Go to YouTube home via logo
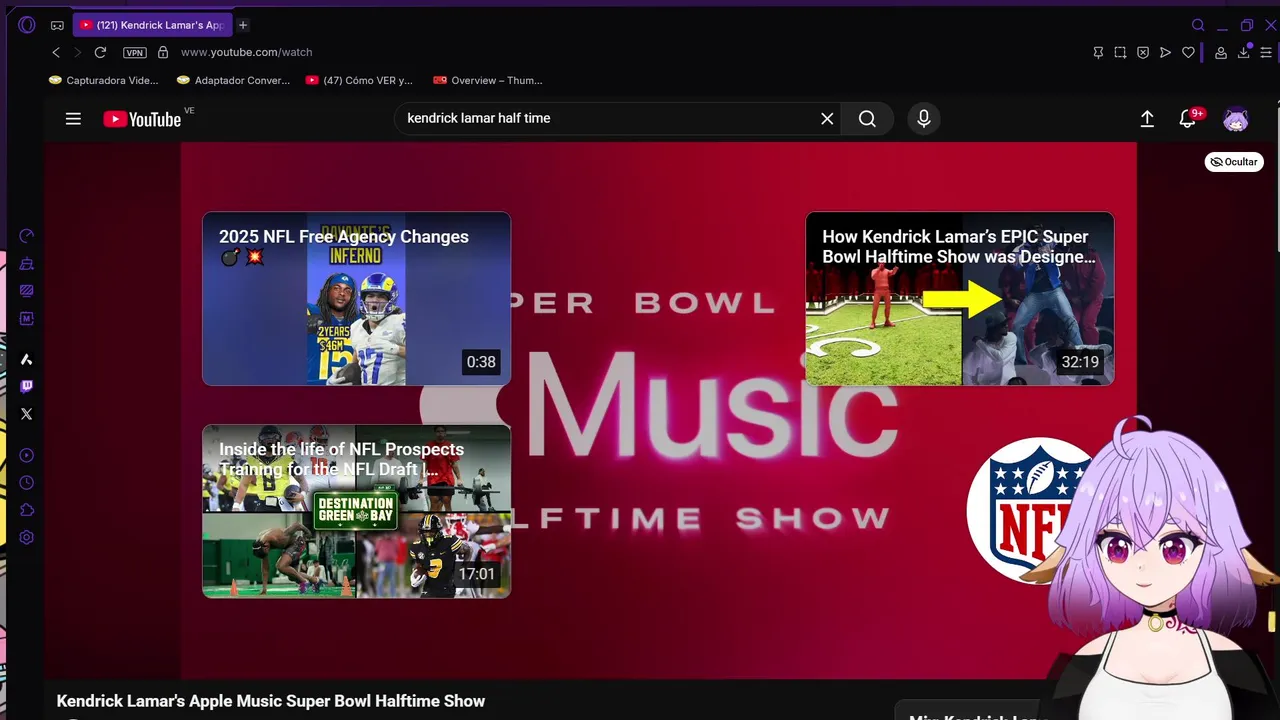The image size is (1280, 720). (x=142, y=119)
